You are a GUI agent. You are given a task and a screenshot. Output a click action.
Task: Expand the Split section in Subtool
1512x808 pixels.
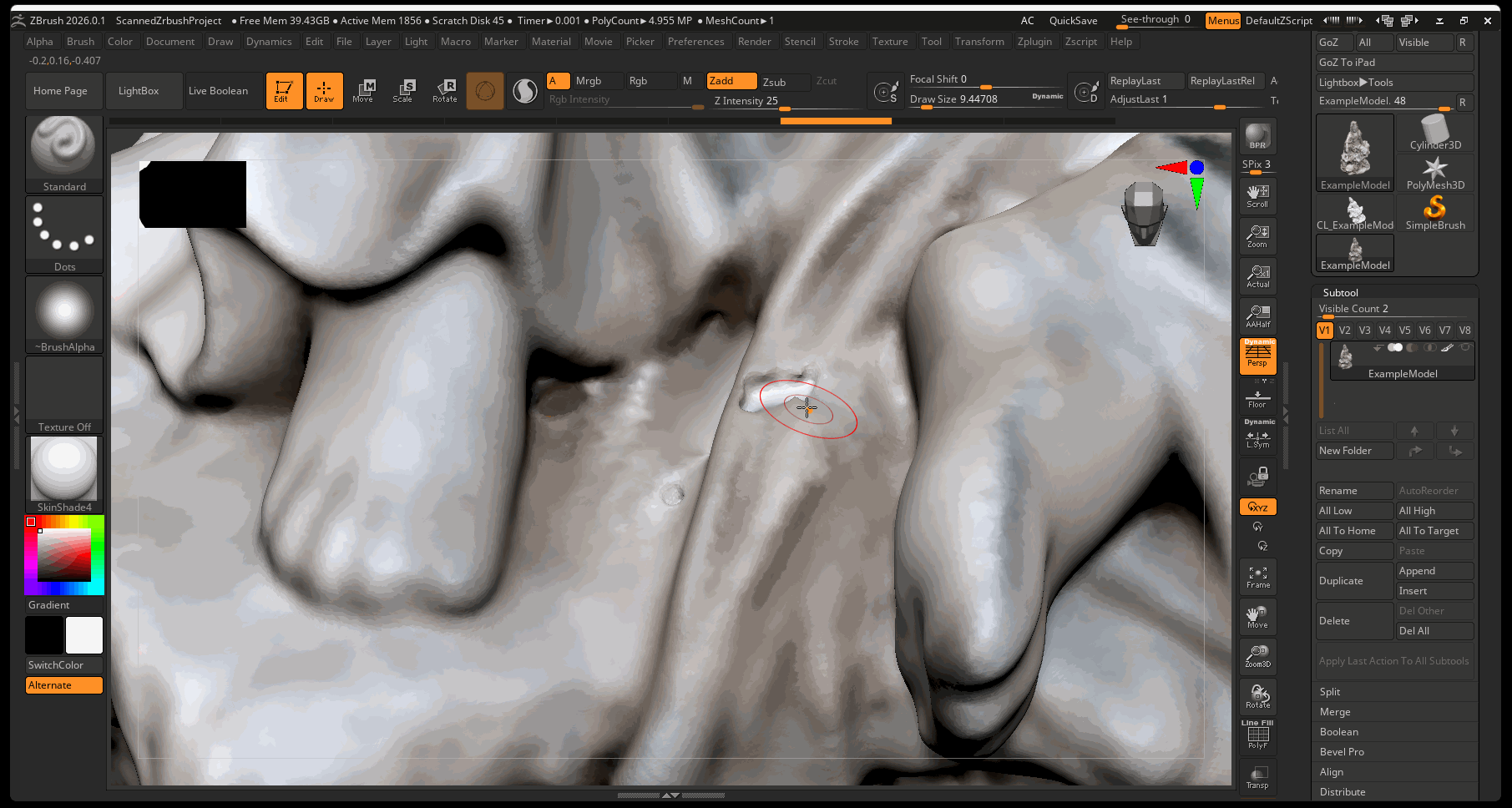pos(1330,692)
